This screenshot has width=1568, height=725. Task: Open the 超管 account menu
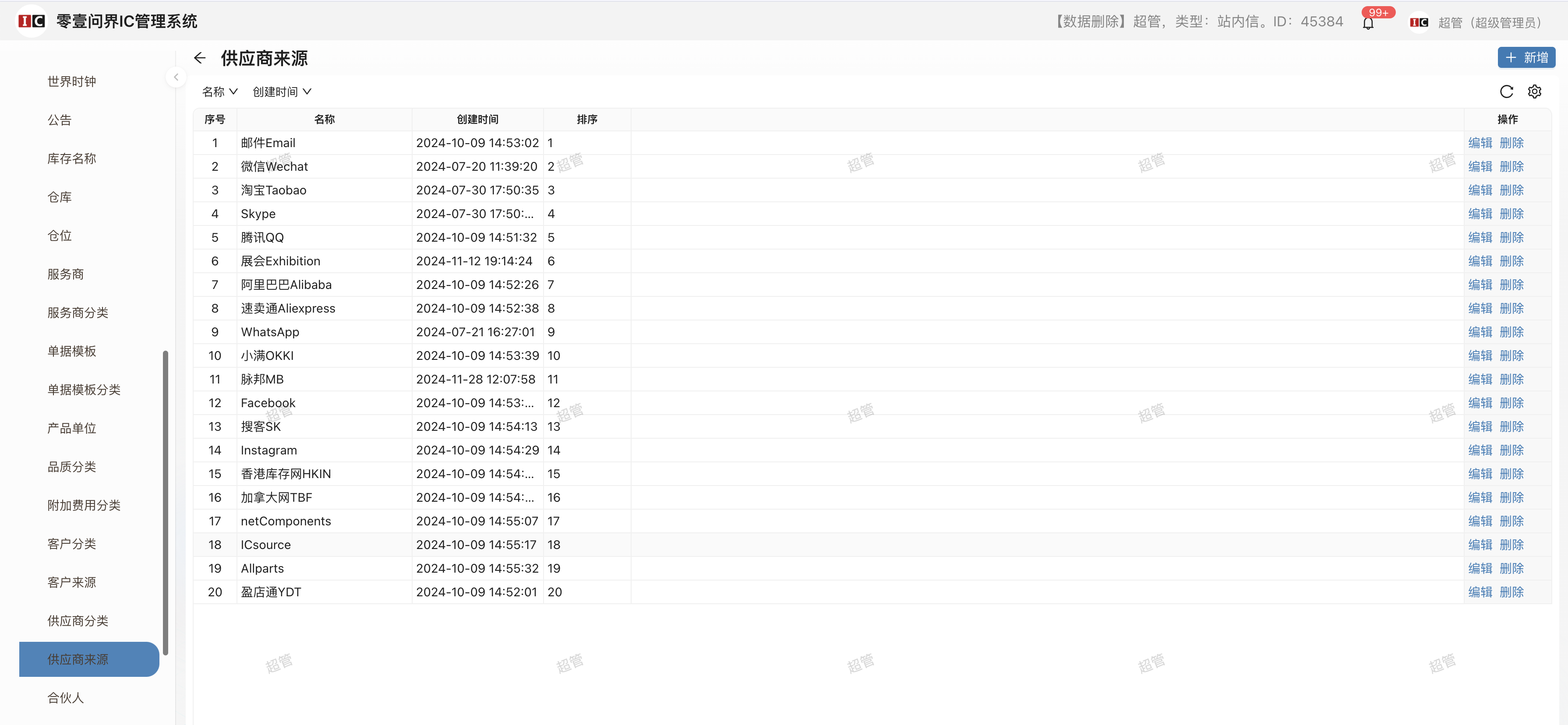(x=1489, y=22)
